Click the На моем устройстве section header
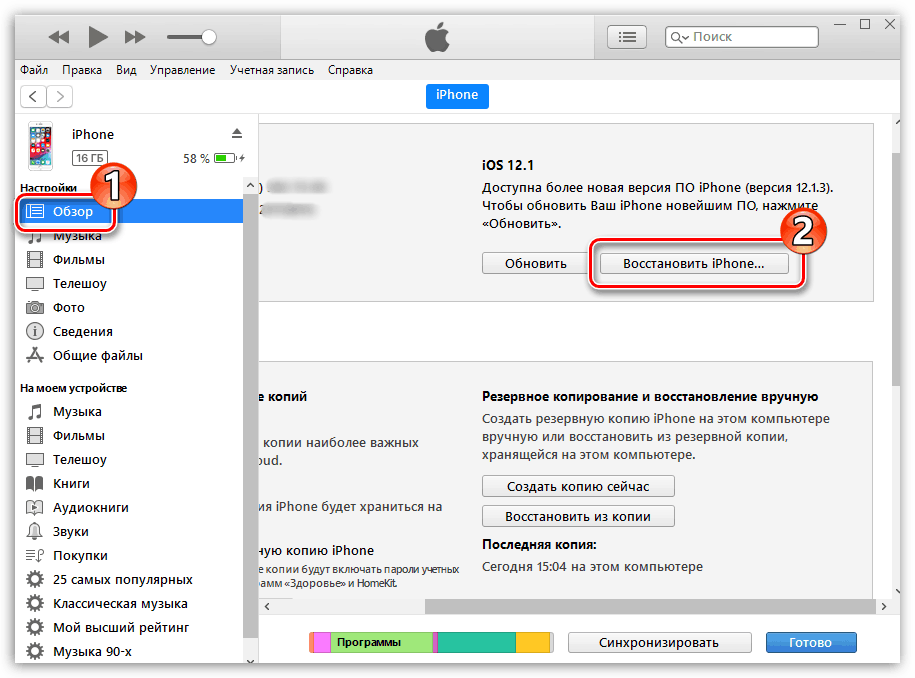The image size is (915, 678). (74, 388)
